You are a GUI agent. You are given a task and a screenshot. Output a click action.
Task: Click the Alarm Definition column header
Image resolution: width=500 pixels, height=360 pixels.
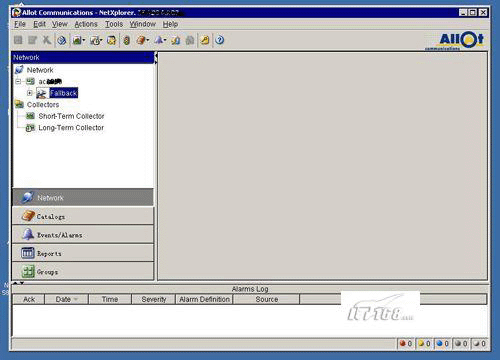[204, 299]
